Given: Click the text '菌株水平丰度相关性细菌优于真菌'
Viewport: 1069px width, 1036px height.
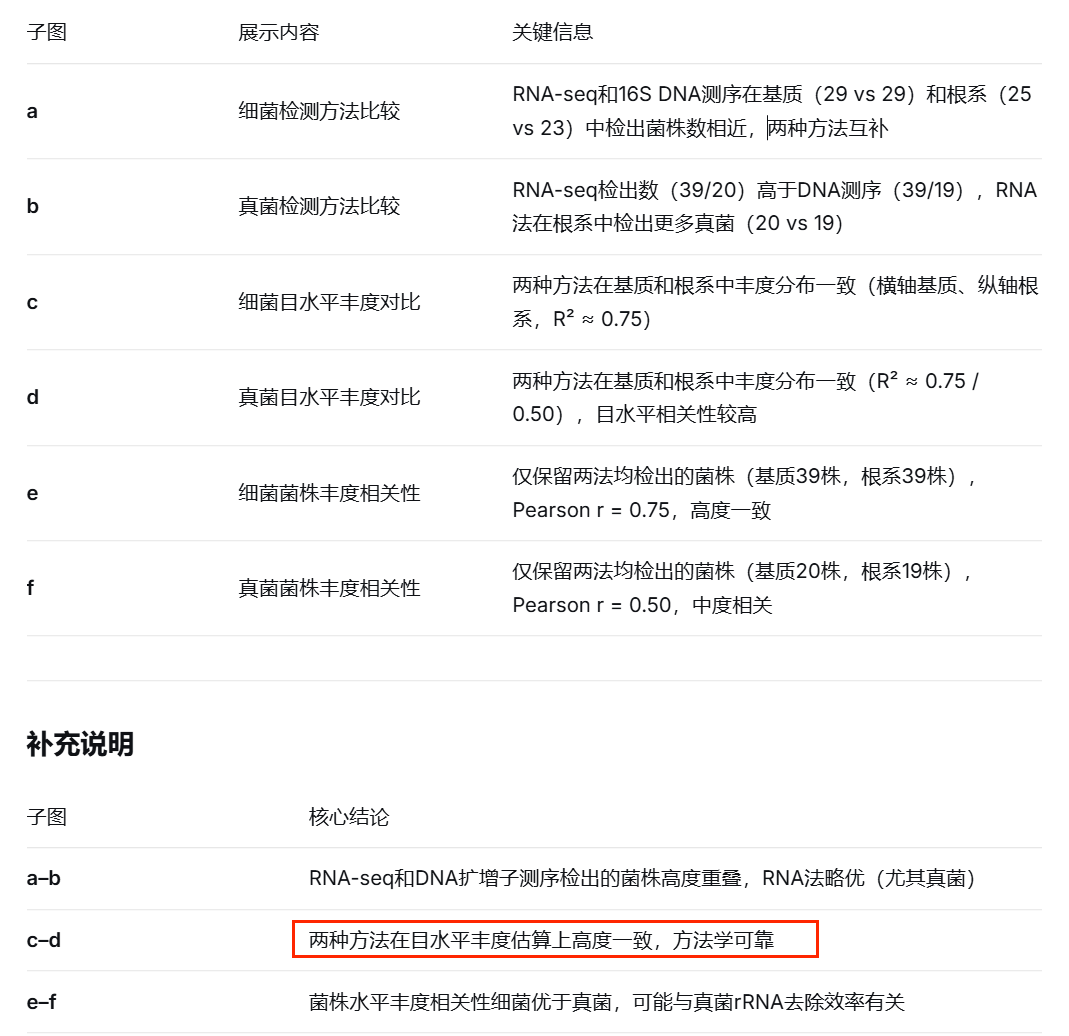Looking at the screenshot, I should pos(460,1002).
